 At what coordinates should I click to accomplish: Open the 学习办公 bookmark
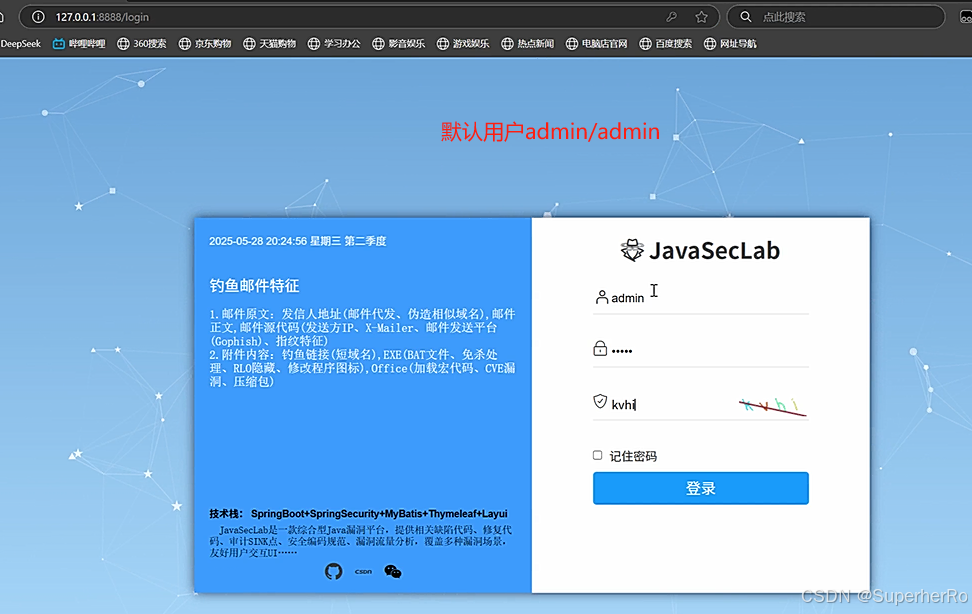tap(334, 43)
